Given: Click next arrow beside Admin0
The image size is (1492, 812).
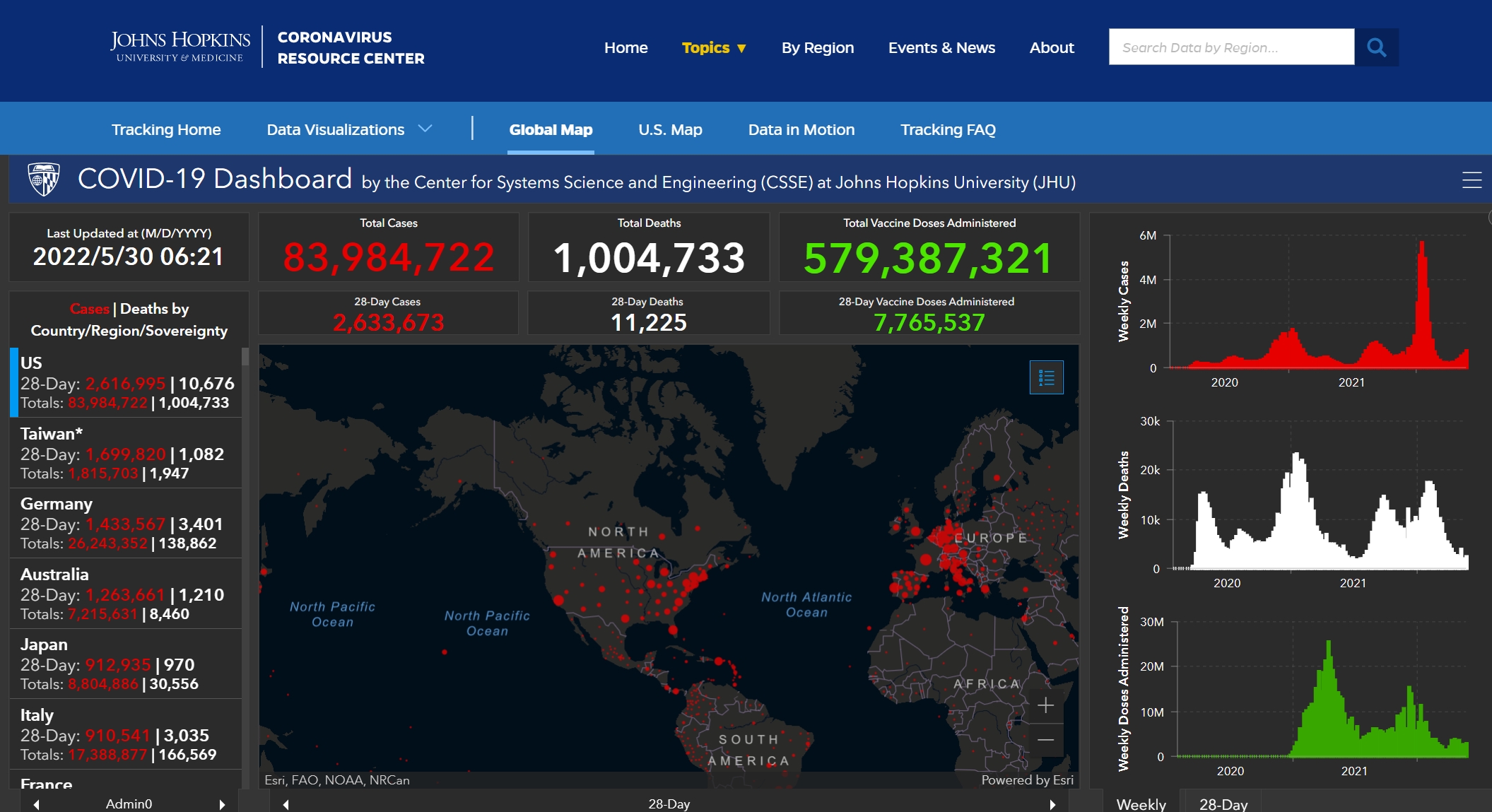Looking at the screenshot, I should (222, 804).
